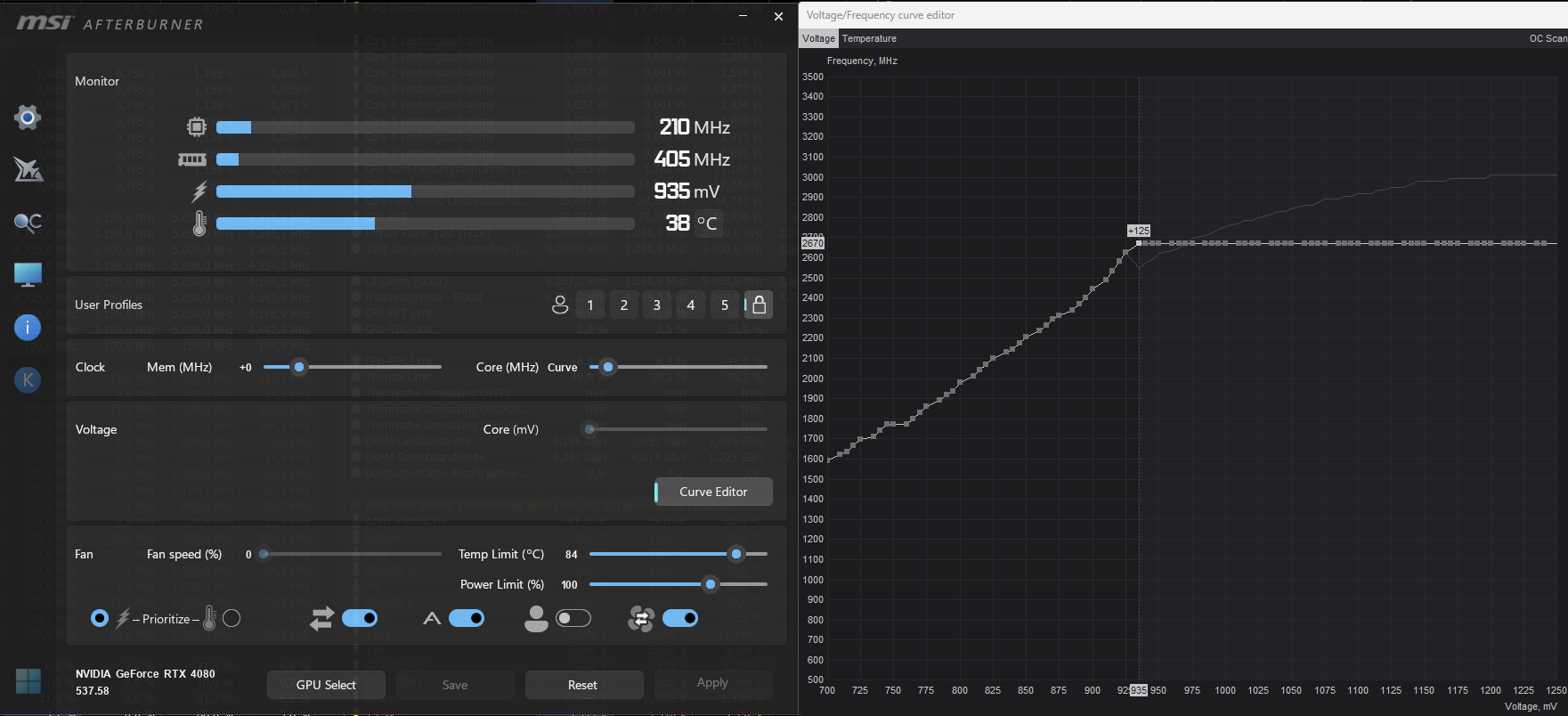Image resolution: width=1568 pixels, height=716 pixels.
Task: Click the +125 offset label on curve
Action: (x=1139, y=230)
